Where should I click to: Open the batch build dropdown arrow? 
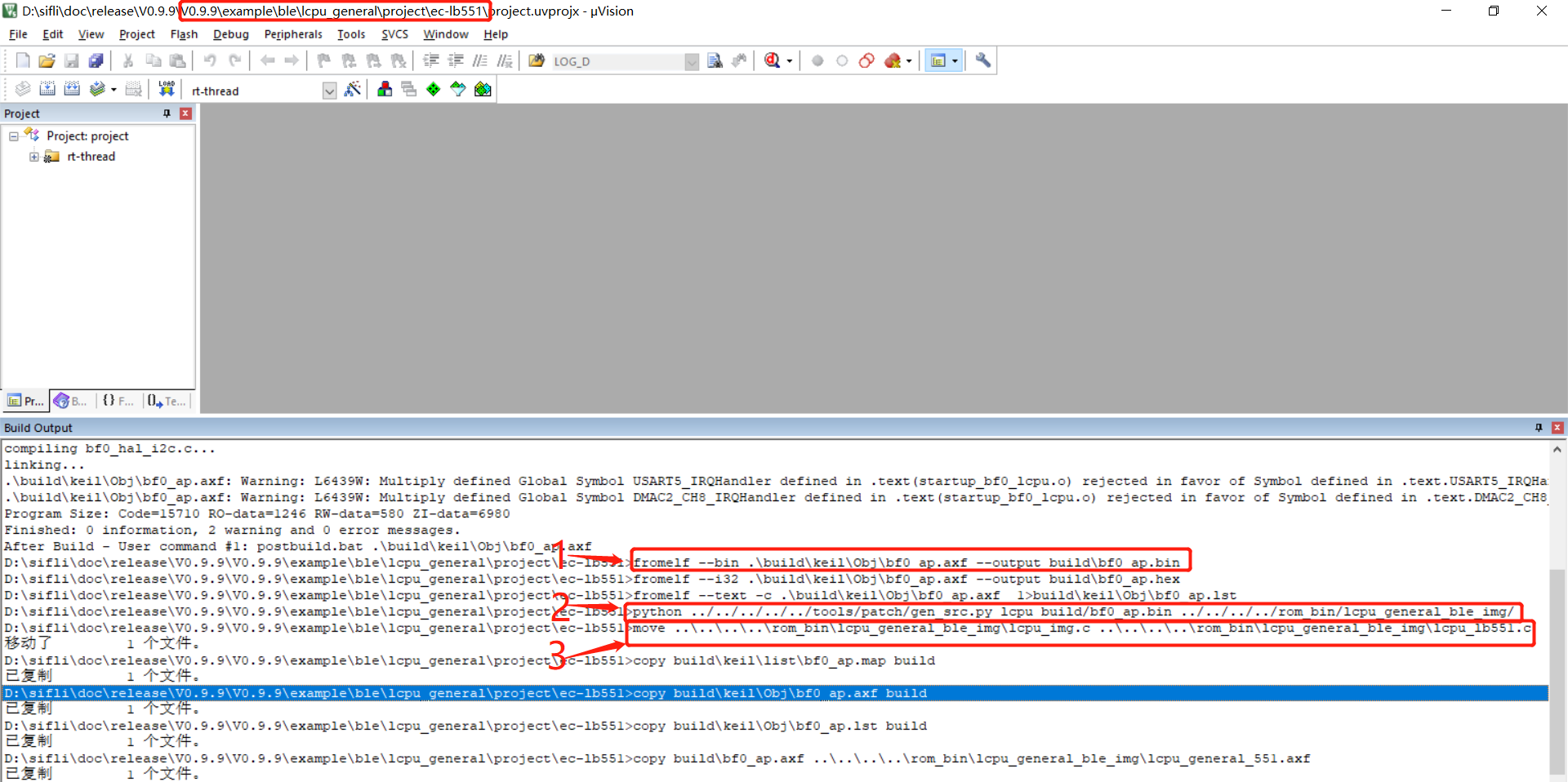click(x=114, y=90)
